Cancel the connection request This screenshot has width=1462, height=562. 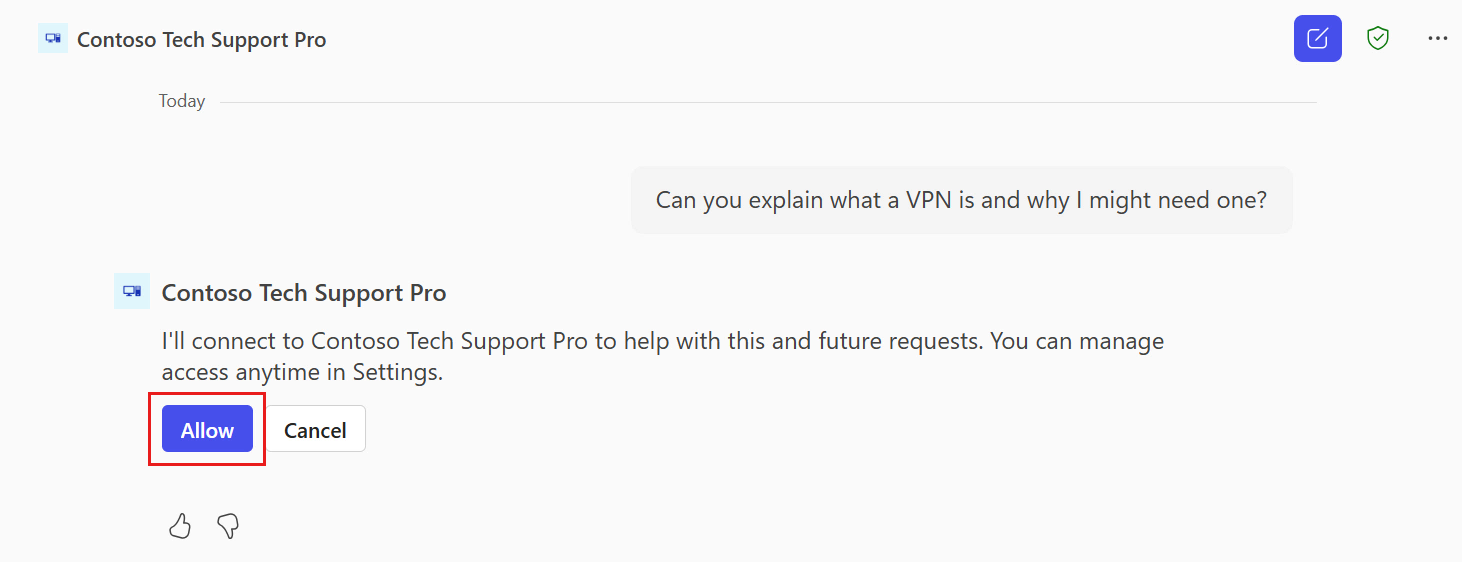[315, 430]
